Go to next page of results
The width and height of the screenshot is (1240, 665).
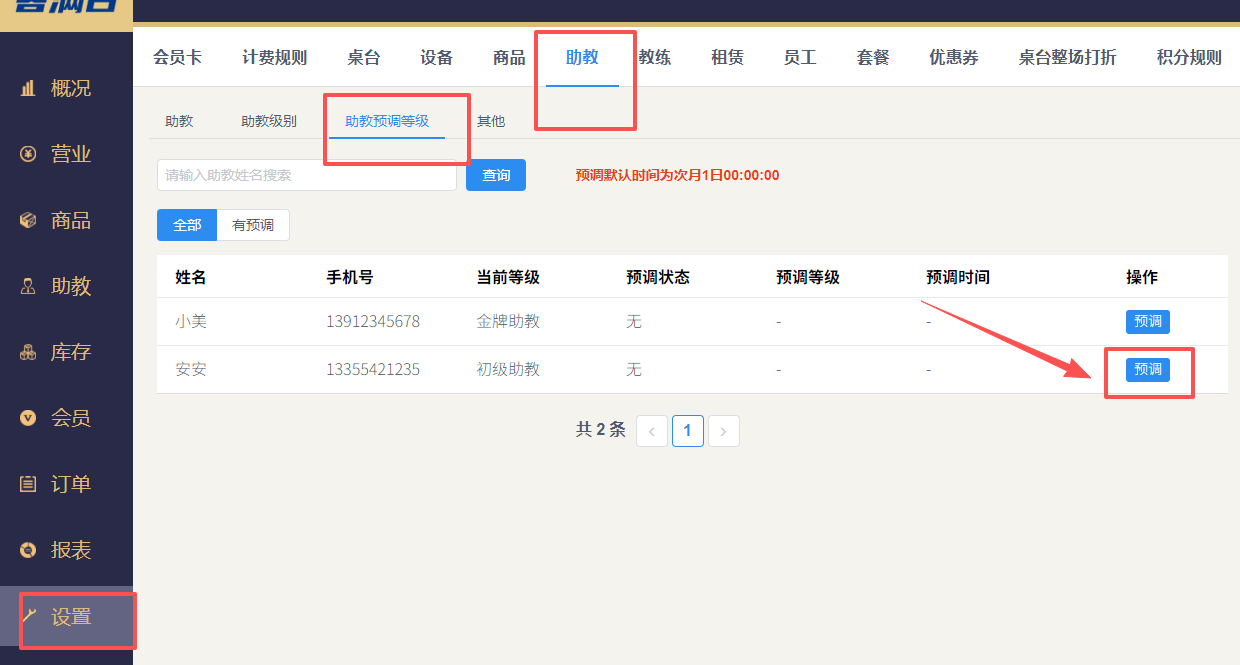(x=723, y=430)
